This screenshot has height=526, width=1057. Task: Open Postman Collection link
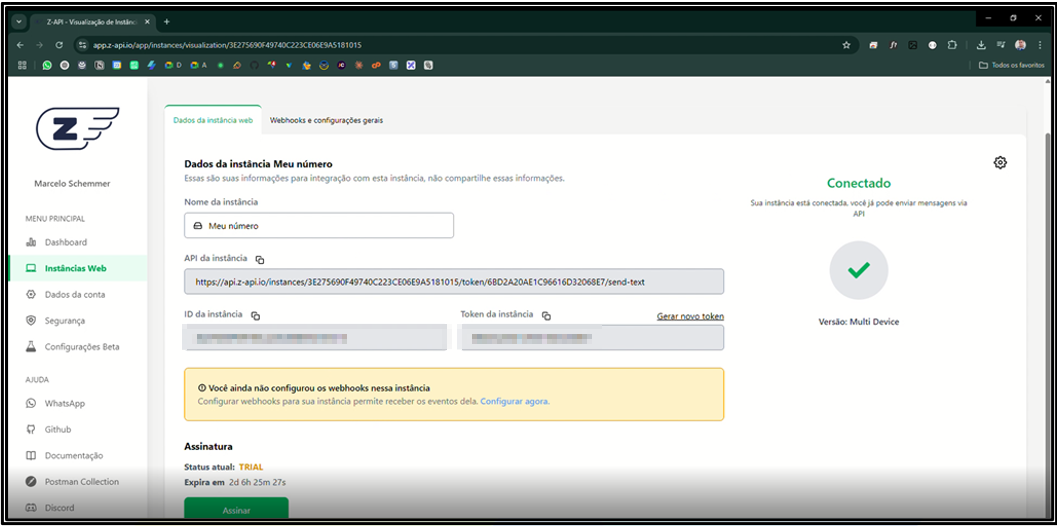[x=82, y=482]
